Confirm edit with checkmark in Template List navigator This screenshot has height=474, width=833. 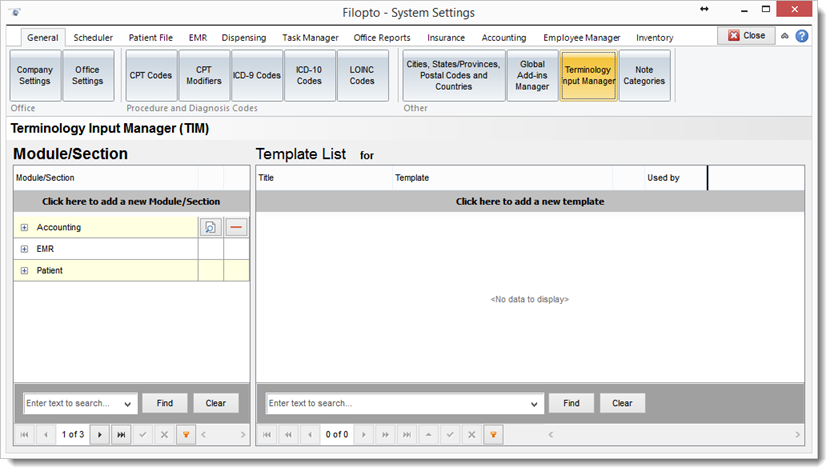coord(450,435)
